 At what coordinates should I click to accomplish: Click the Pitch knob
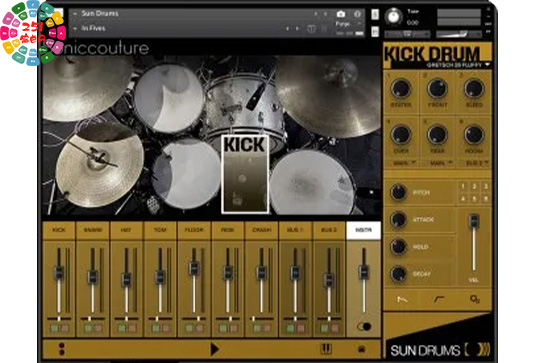pos(398,192)
